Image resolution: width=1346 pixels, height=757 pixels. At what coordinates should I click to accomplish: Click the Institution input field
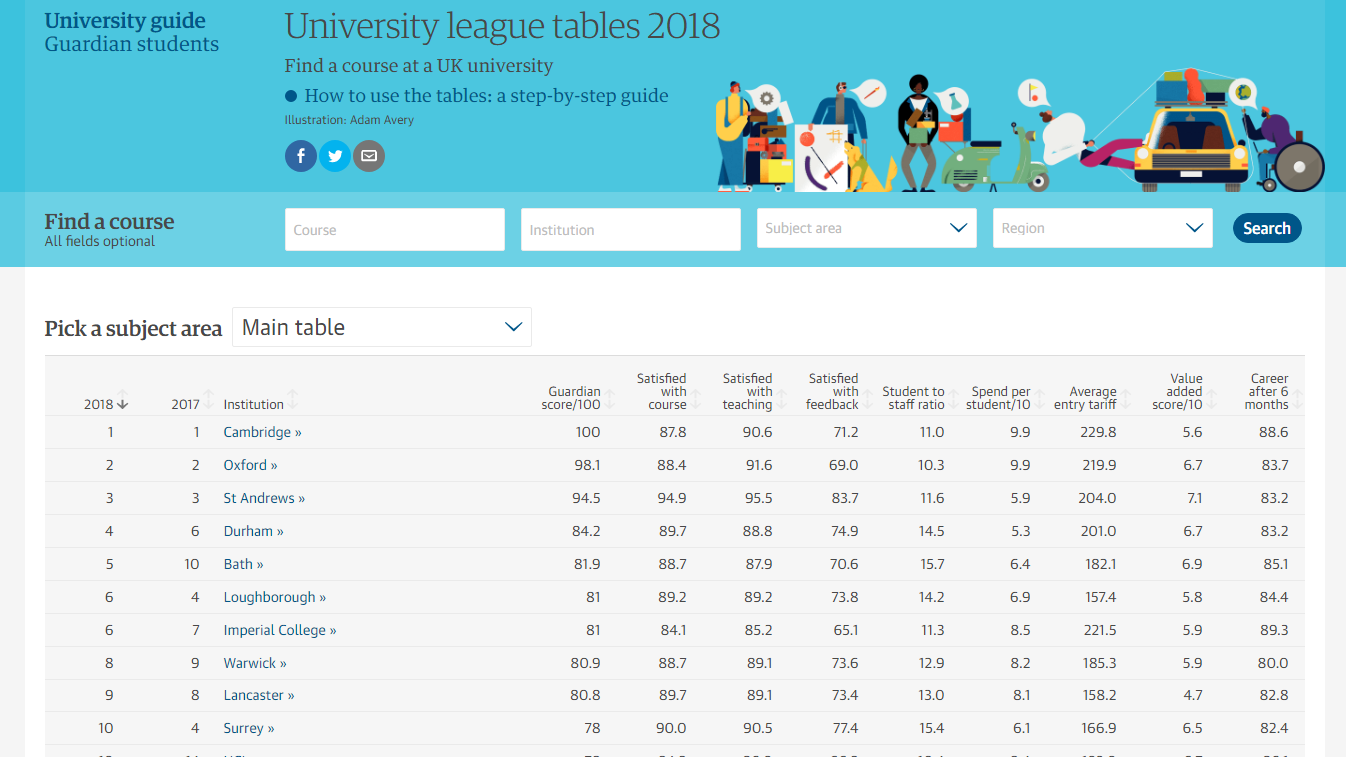point(631,229)
